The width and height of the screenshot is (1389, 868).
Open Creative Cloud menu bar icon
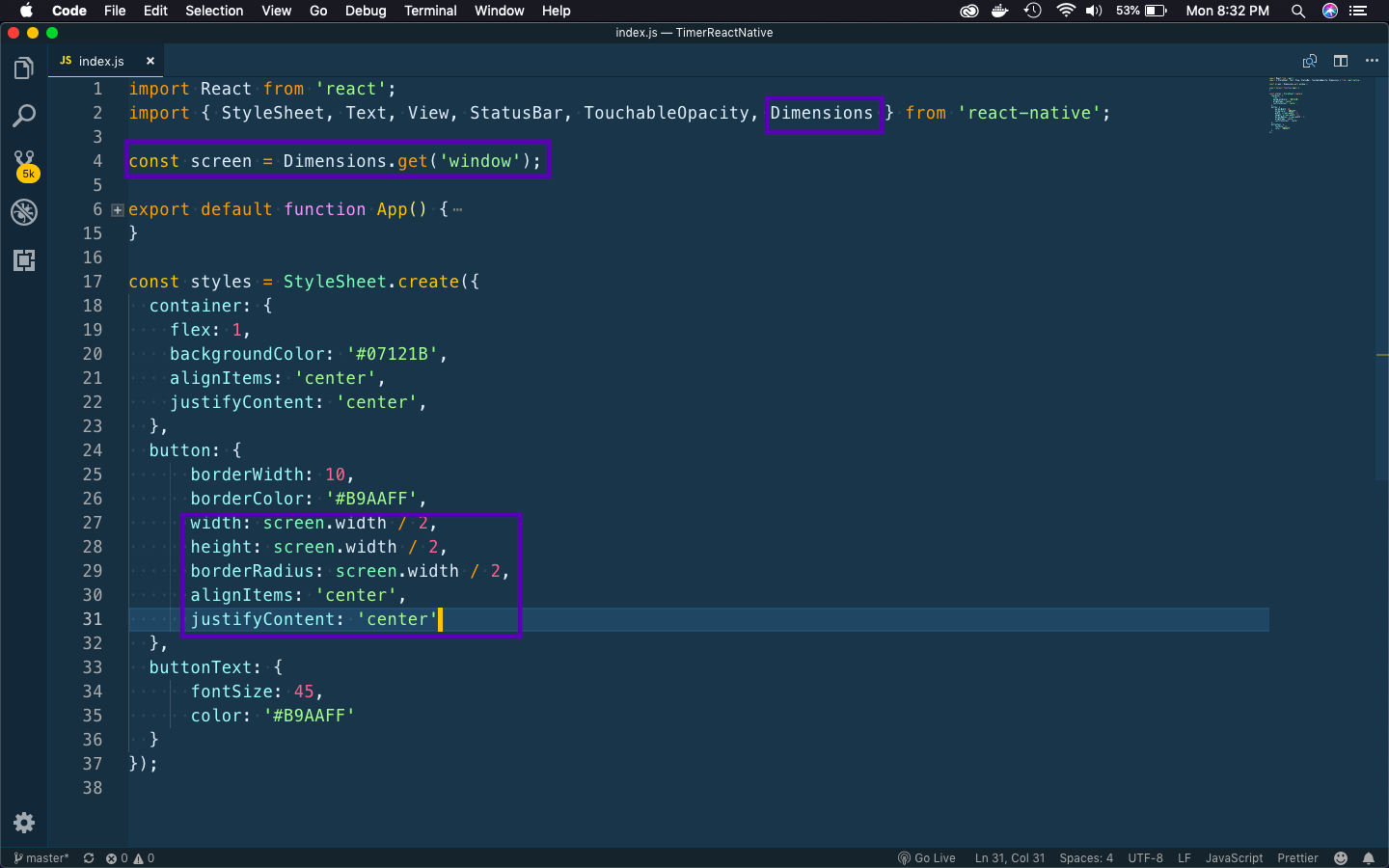pyautogui.click(x=969, y=11)
